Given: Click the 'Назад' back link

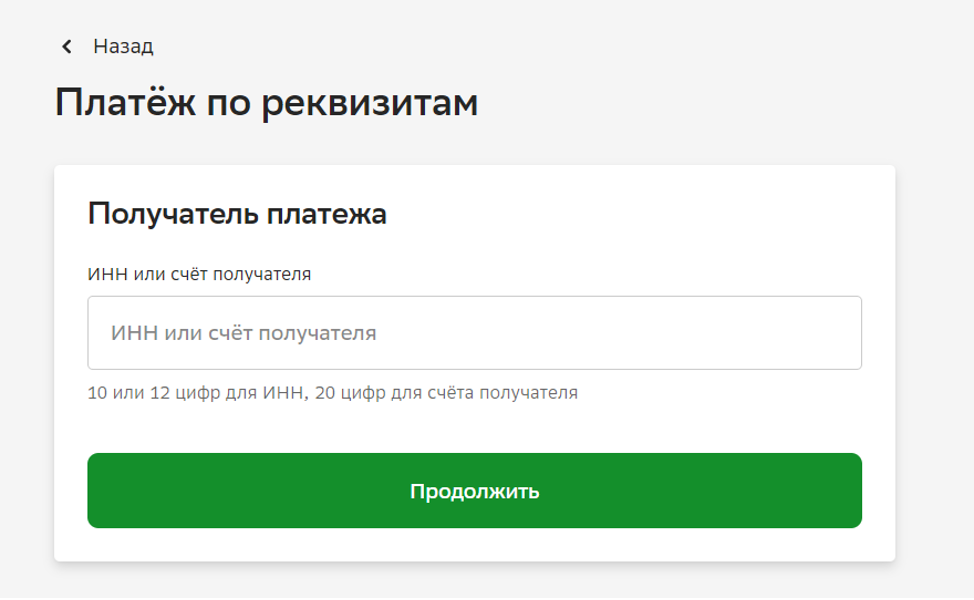Looking at the screenshot, I should click(123, 47).
